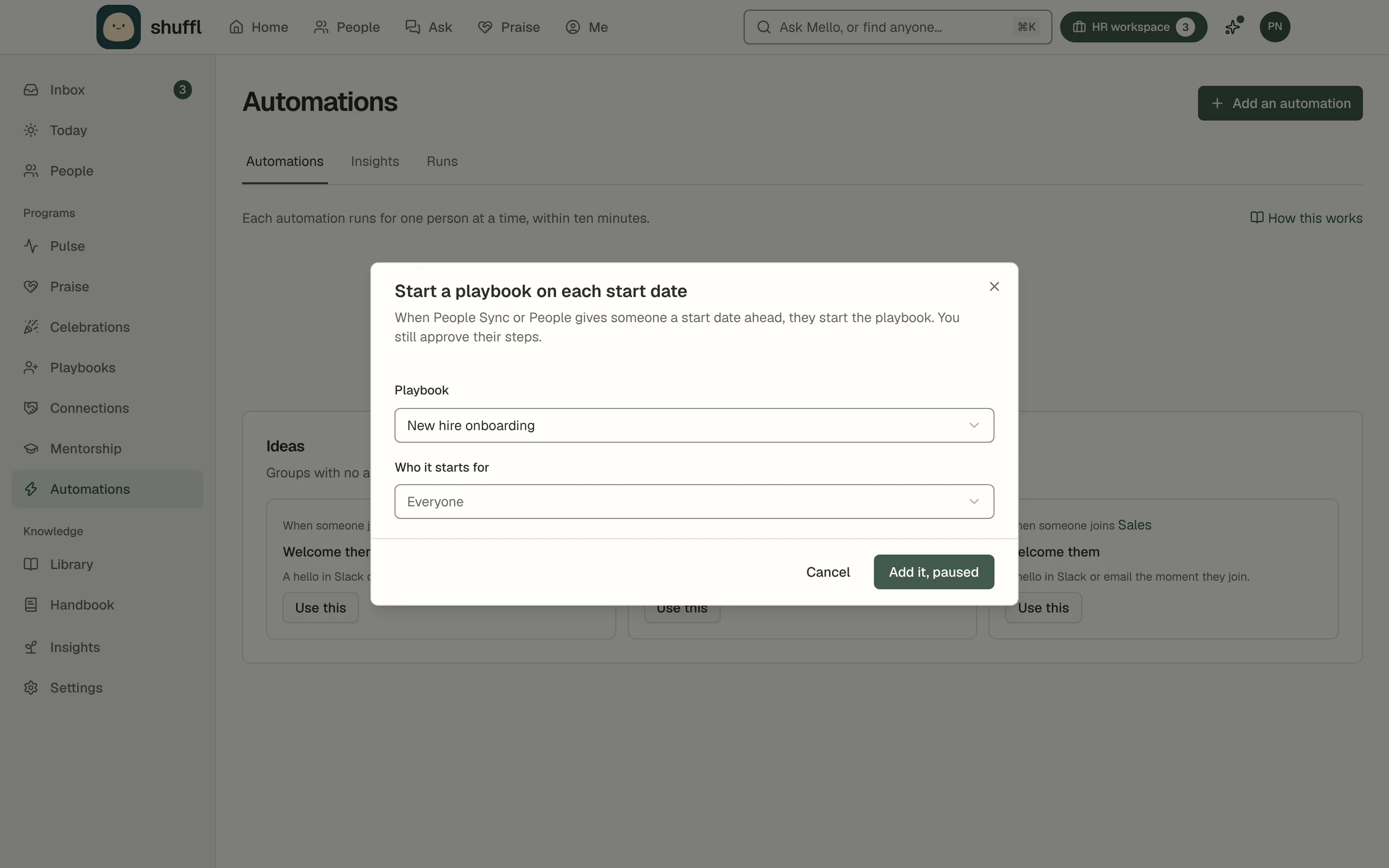Screen dimensions: 1389x868
Task: Open Settings in the sidebar
Action: coord(108,688)
